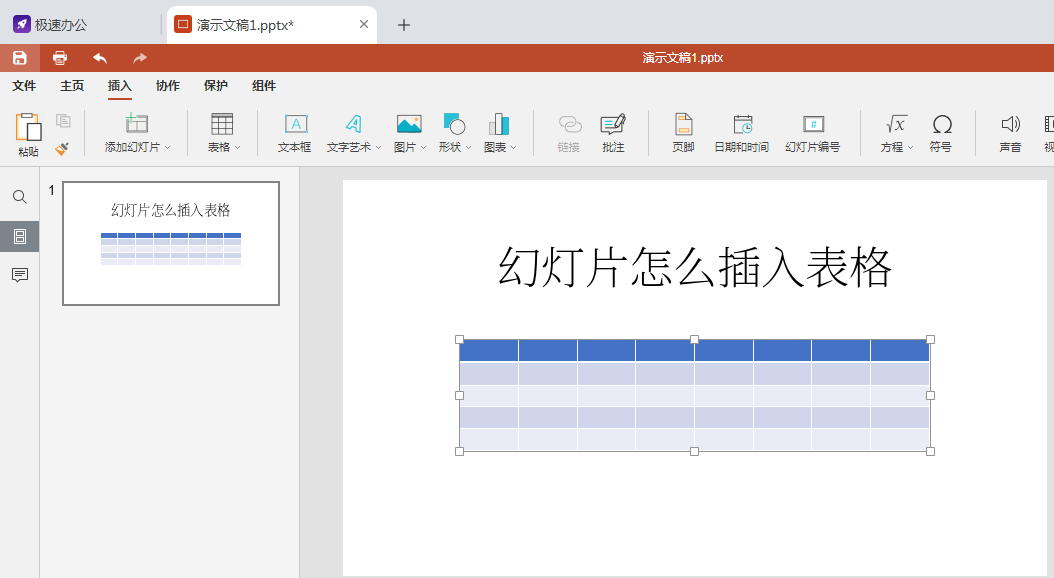1054x578 pixels.
Task: Redo the last action
Action: coord(140,58)
